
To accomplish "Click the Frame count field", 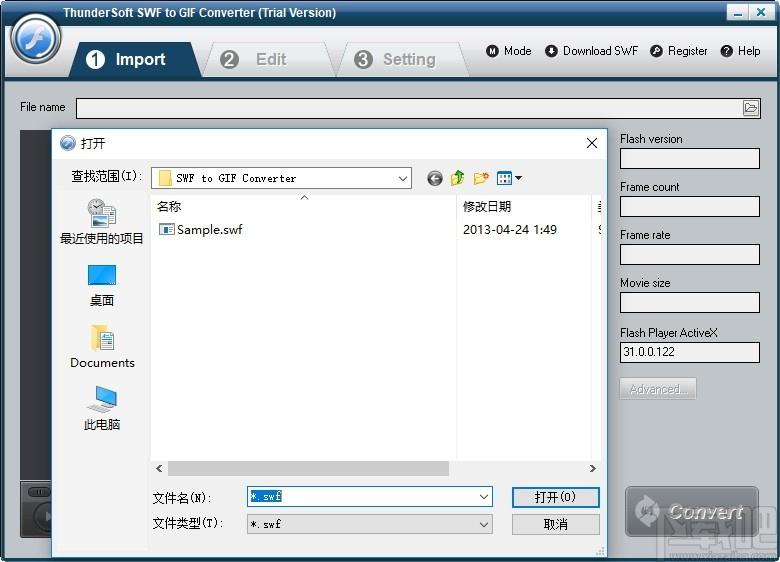I will tap(689, 206).
